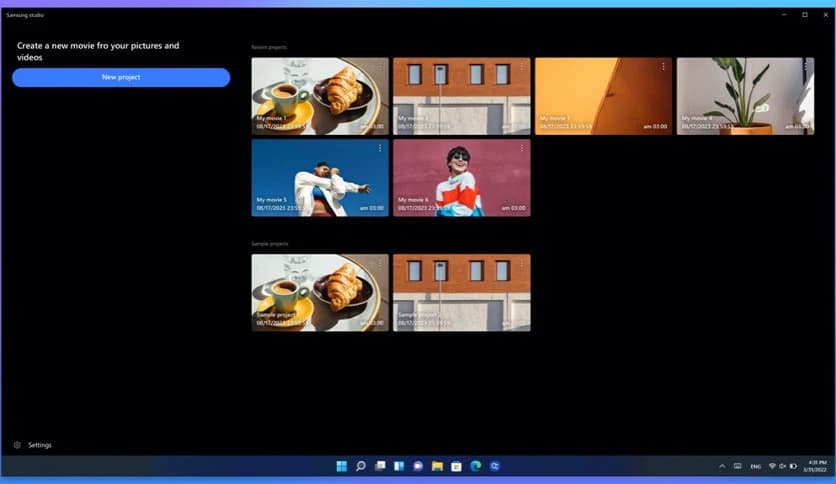Click the Windows Start button
Image resolution: width=836 pixels, height=484 pixels.
pos(342,466)
